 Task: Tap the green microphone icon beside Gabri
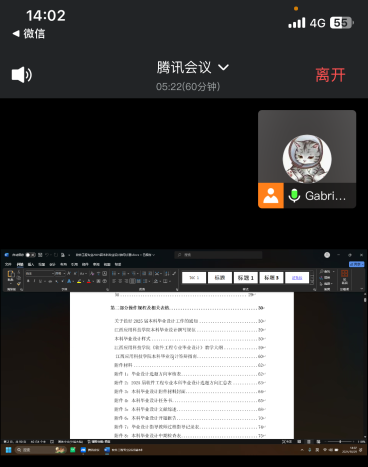pos(294,196)
